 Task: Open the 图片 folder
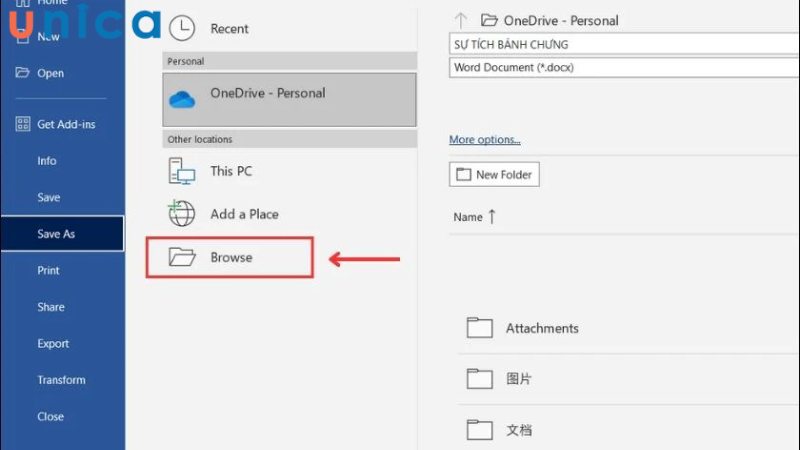[519, 379]
